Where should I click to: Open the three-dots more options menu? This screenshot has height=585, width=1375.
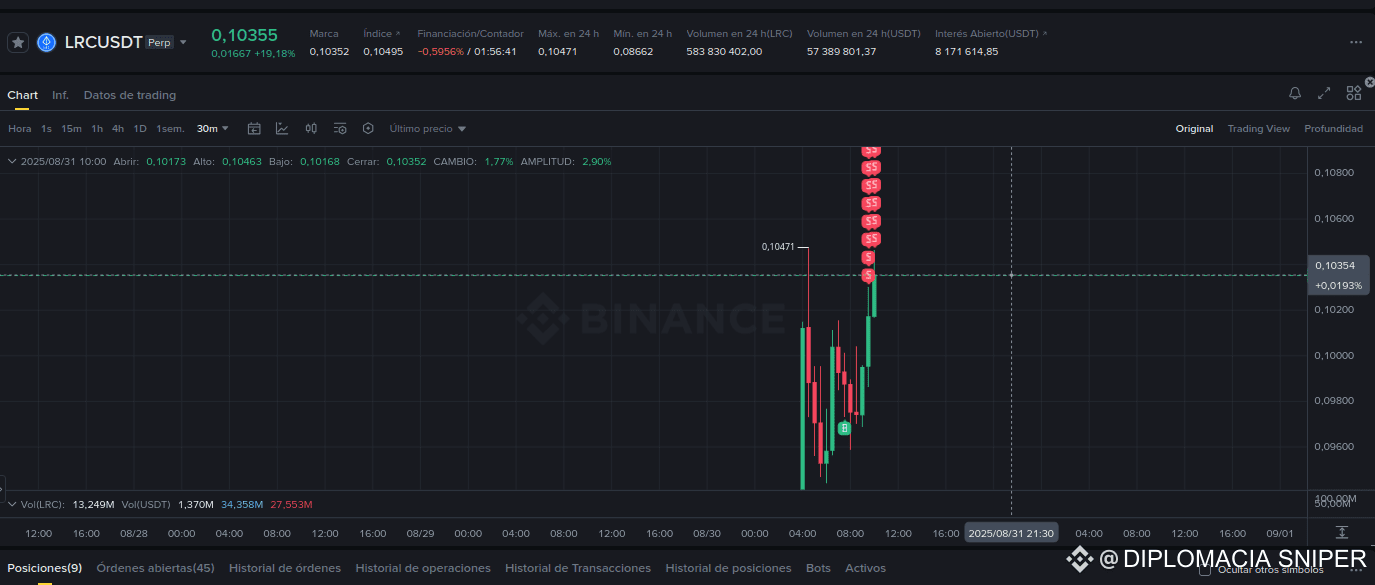point(1356,42)
